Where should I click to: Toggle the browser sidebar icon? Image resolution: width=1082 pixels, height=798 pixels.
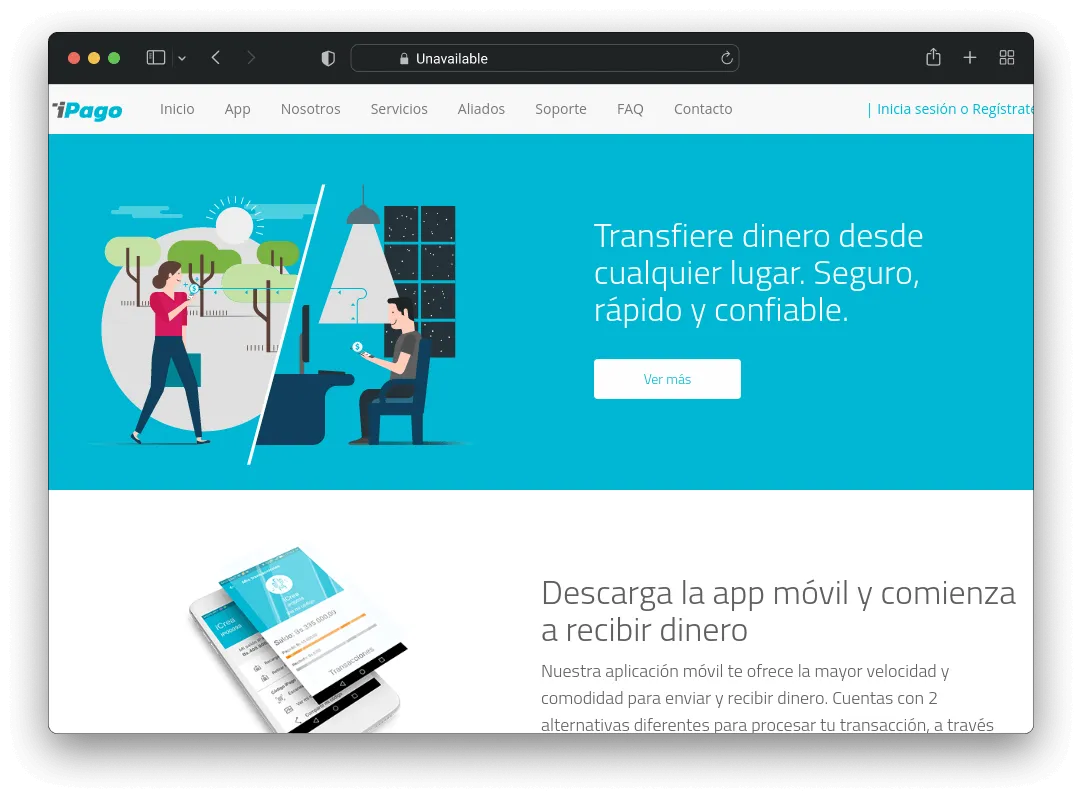(x=155, y=57)
